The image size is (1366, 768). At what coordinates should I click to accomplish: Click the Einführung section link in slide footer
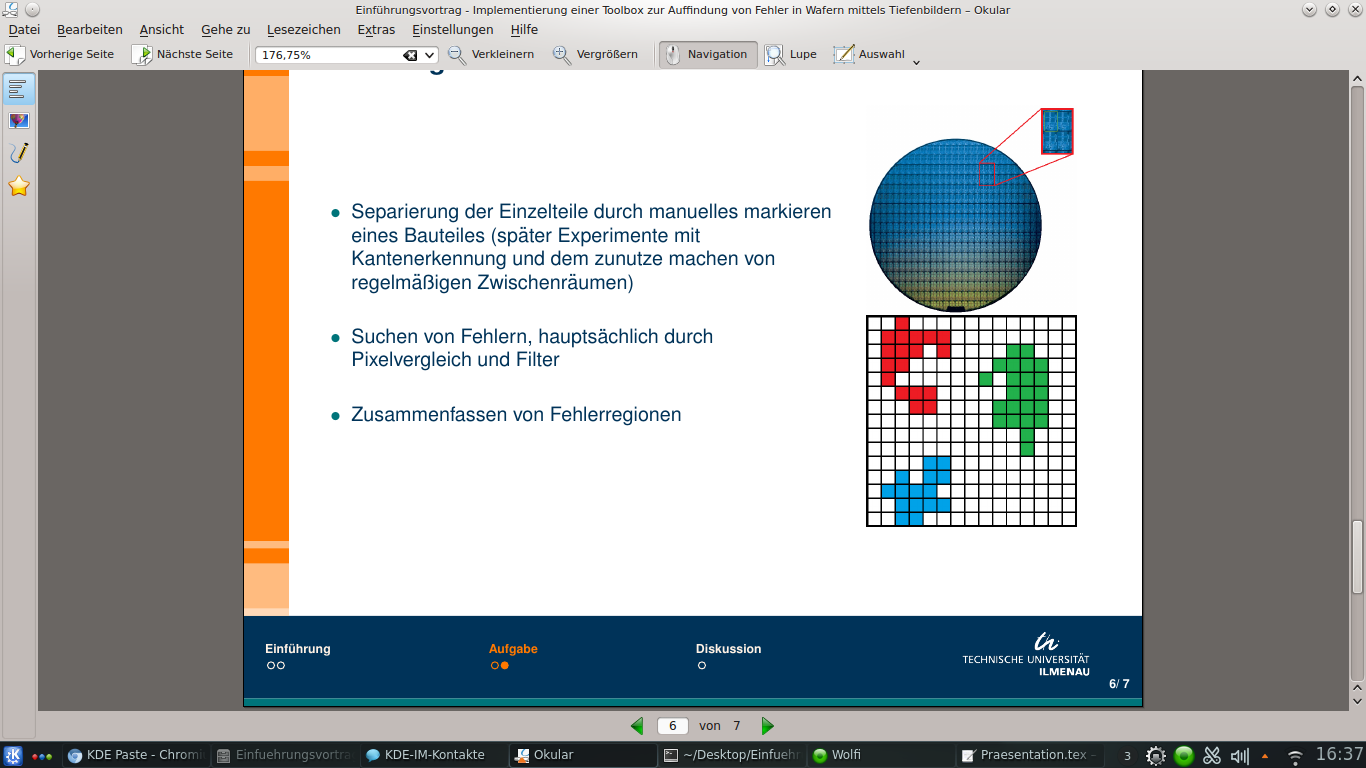297,649
